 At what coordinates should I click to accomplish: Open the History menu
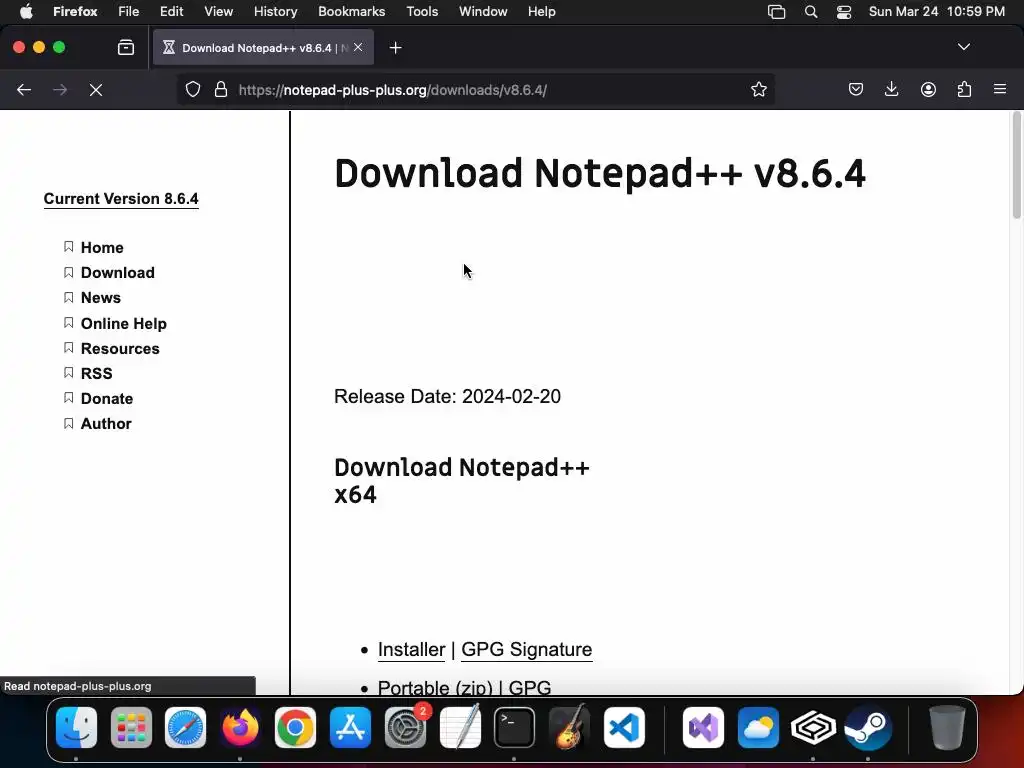[275, 12]
